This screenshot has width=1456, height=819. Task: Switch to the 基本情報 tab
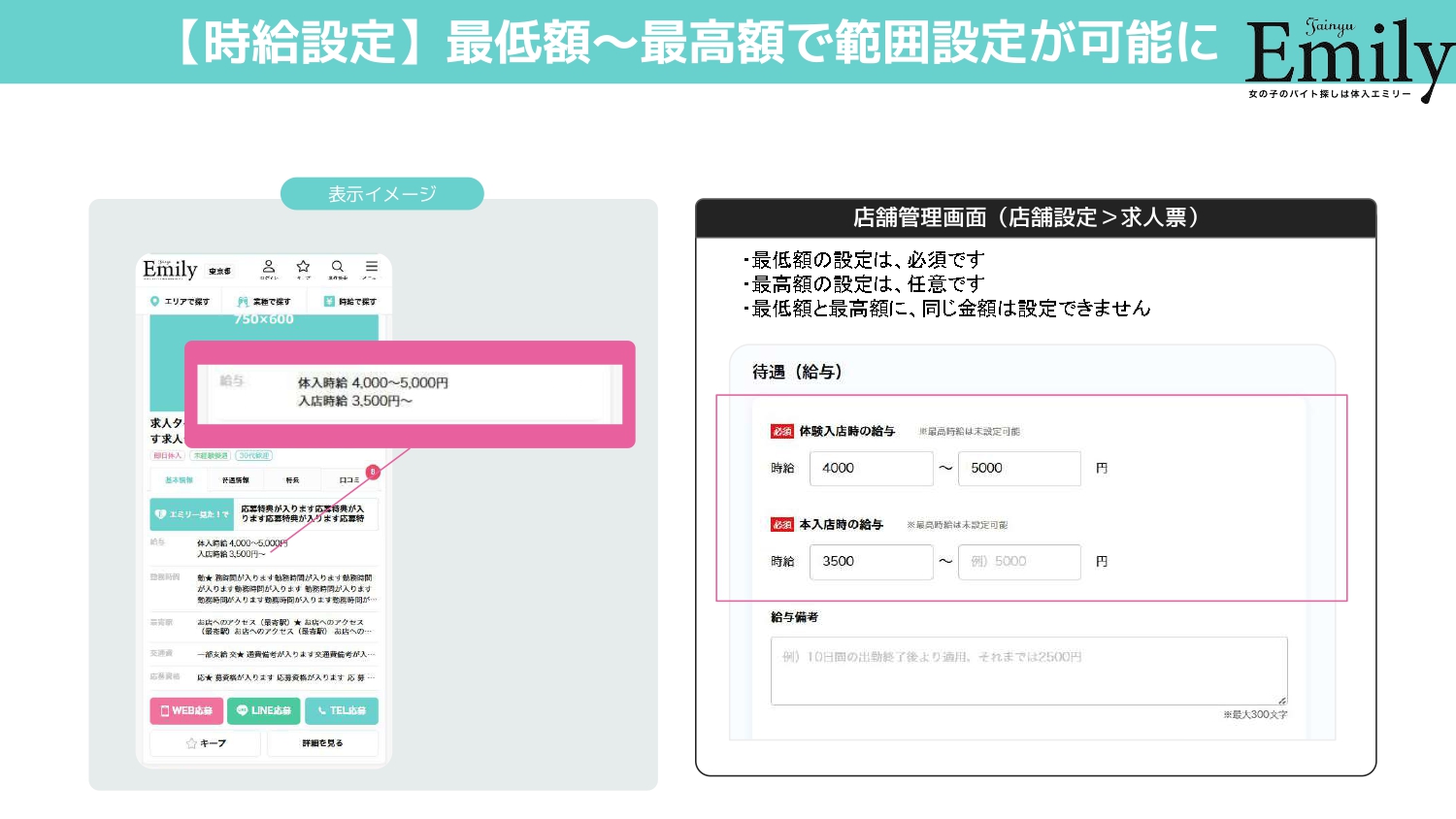coord(178,480)
